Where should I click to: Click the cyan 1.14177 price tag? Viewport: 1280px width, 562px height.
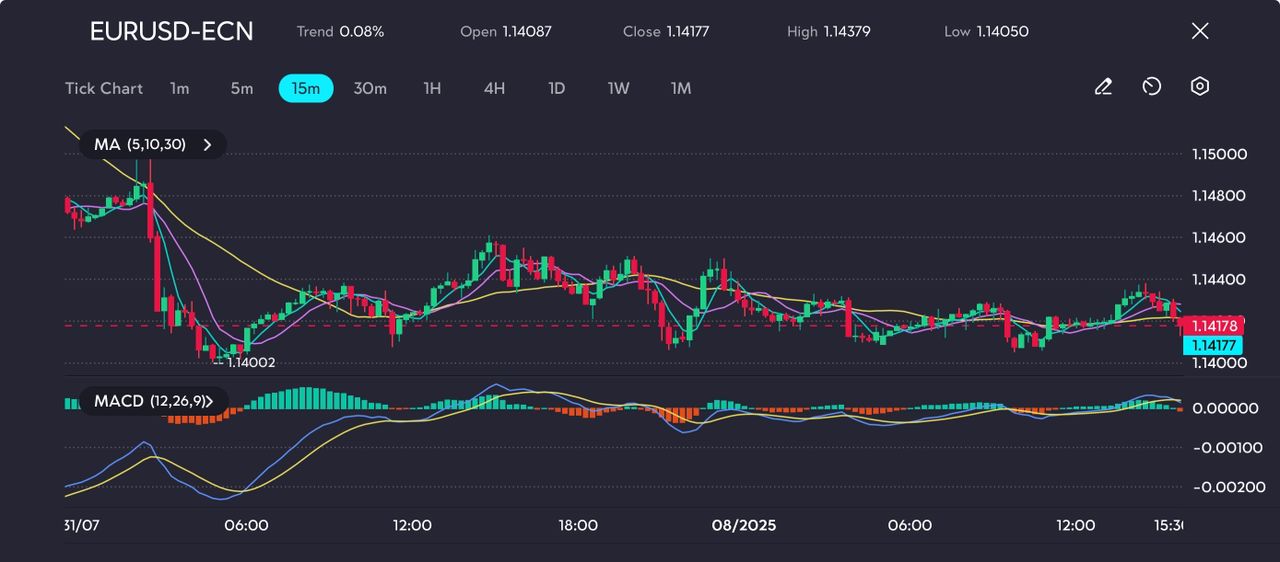coord(1212,345)
